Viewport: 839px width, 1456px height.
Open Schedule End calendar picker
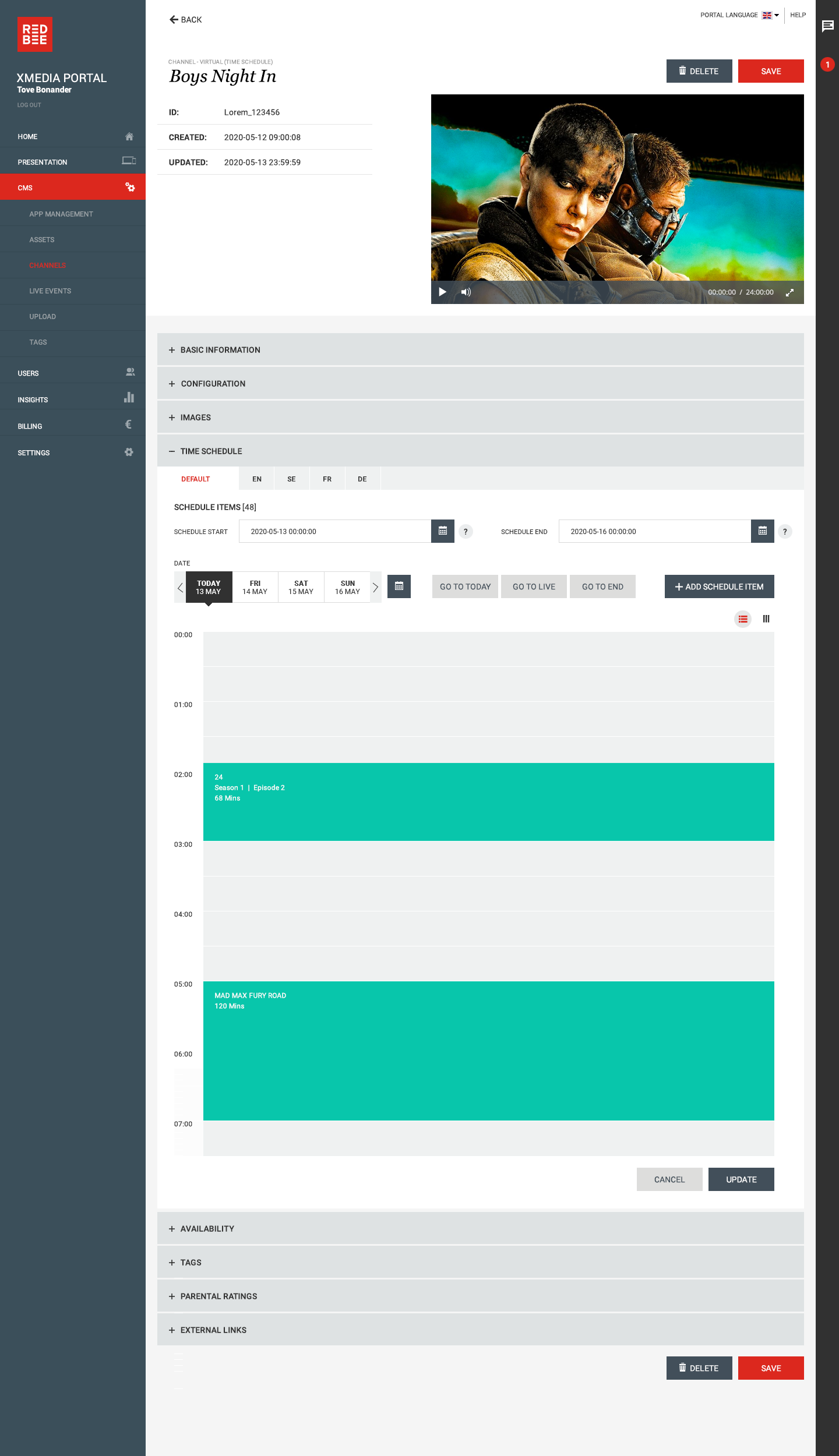pos(762,531)
